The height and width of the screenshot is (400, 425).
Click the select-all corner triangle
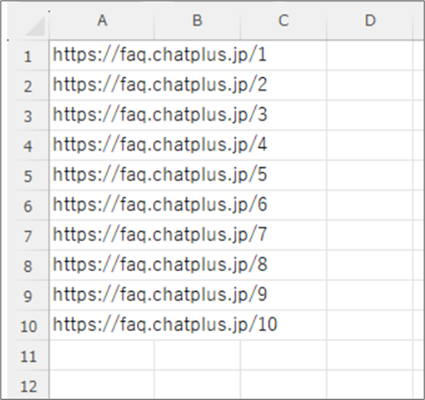point(35,27)
